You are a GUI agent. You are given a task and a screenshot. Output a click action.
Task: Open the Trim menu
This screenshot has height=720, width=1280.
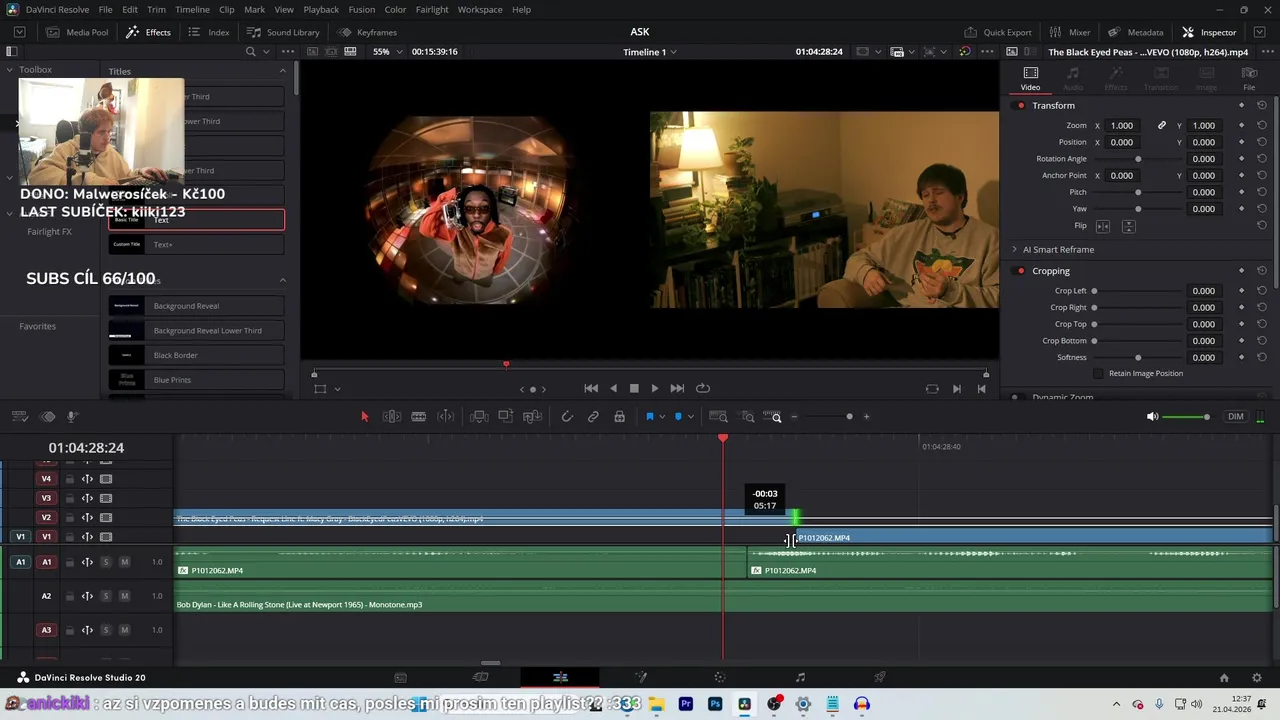click(157, 9)
